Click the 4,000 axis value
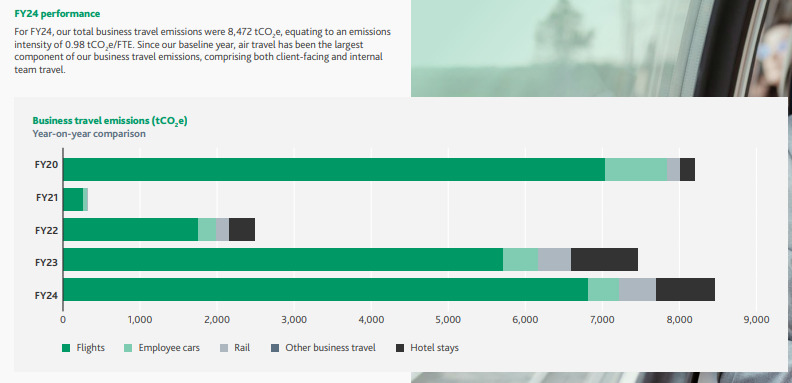The width and height of the screenshot is (792, 383). click(x=371, y=319)
